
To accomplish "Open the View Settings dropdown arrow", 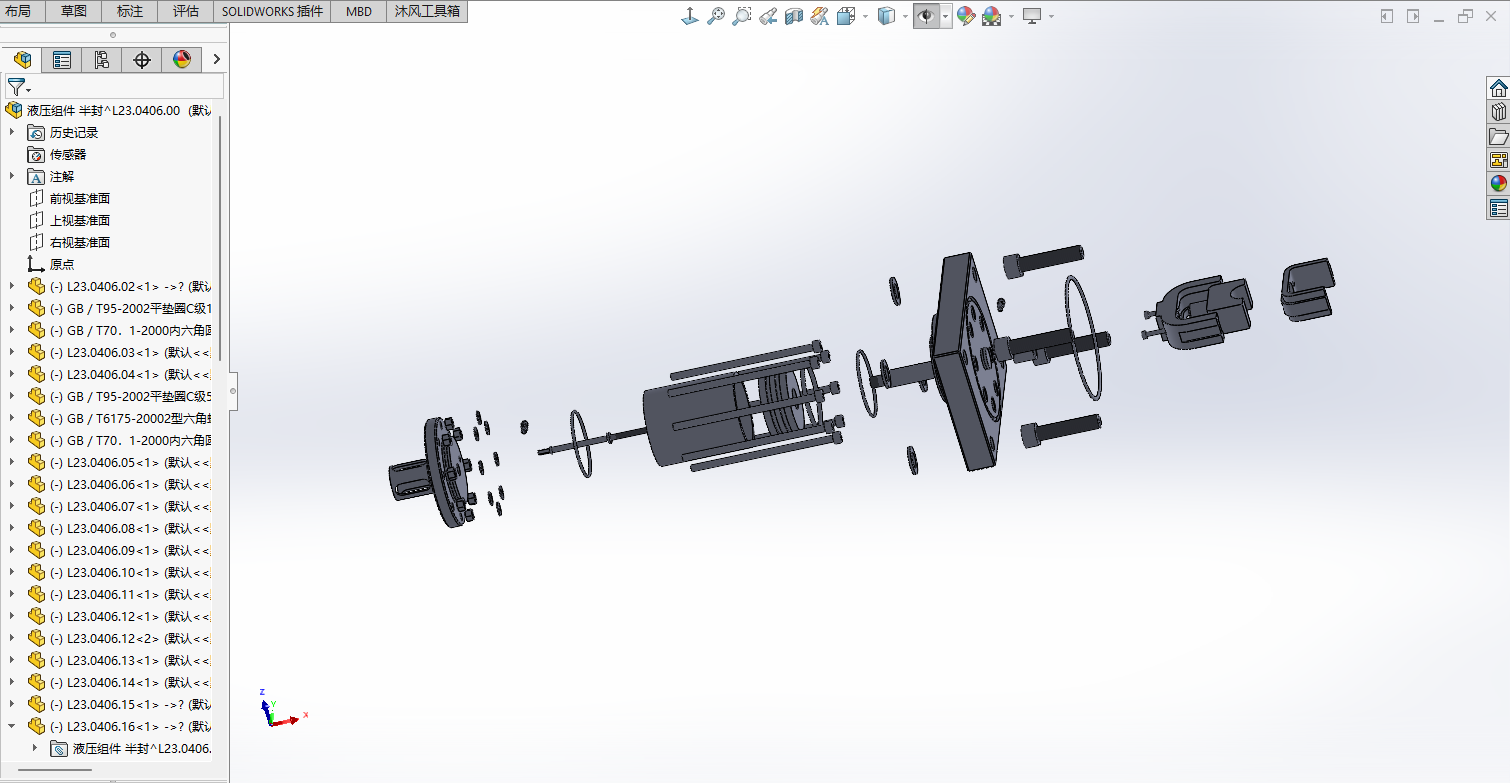I will pos(1051,16).
